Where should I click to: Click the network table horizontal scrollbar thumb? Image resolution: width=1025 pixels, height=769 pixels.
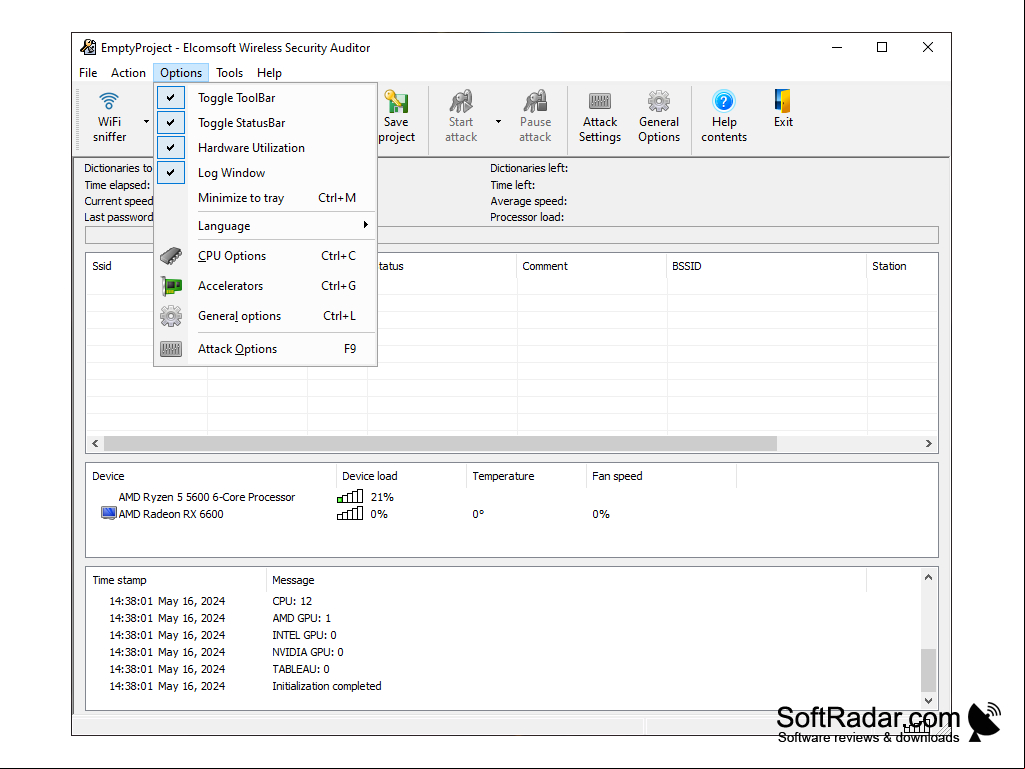click(x=440, y=443)
